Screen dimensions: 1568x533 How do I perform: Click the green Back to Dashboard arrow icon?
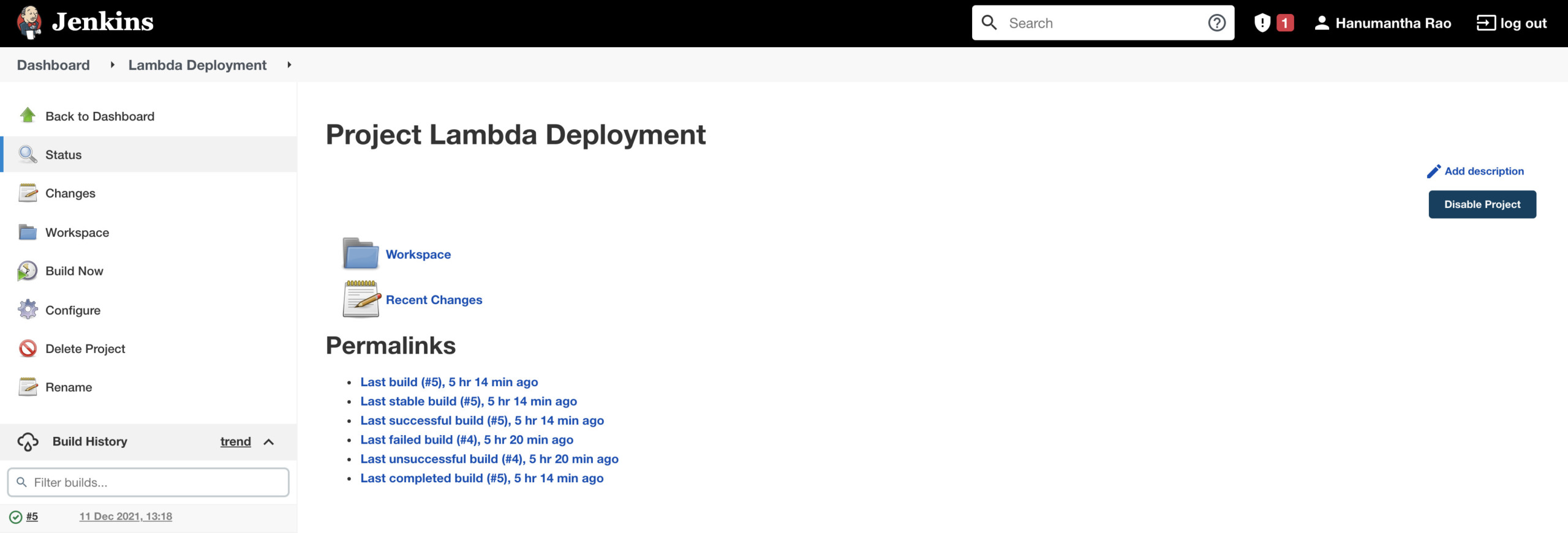[28, 116]
